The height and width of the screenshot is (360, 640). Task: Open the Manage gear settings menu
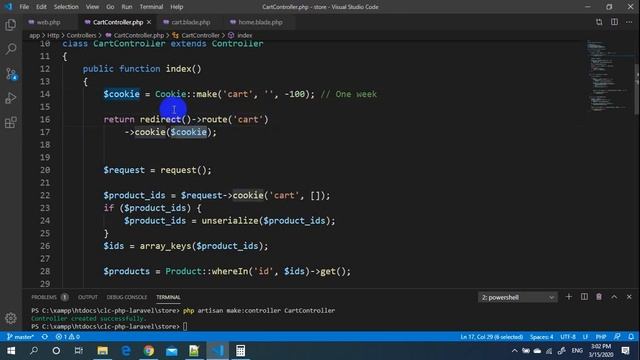(x=11, y=318)
